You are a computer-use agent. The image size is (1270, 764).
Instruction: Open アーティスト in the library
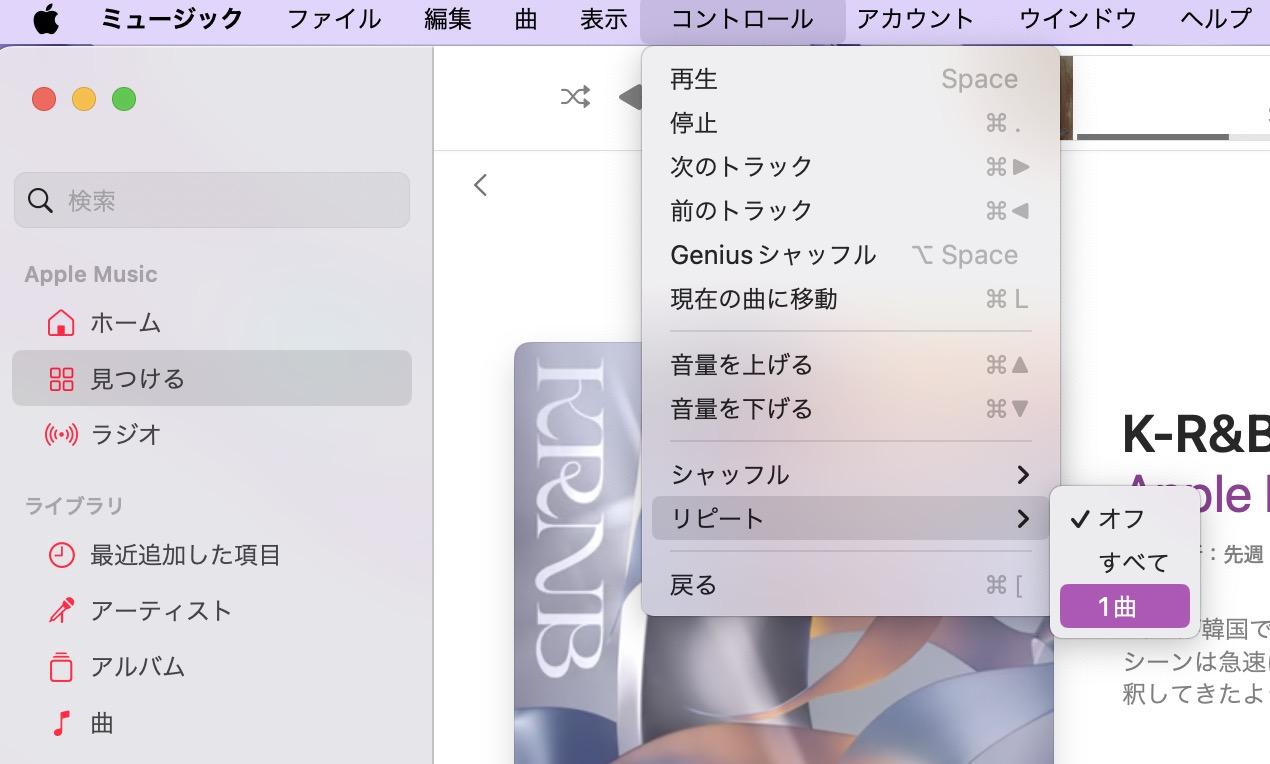[x=212, y=611]
